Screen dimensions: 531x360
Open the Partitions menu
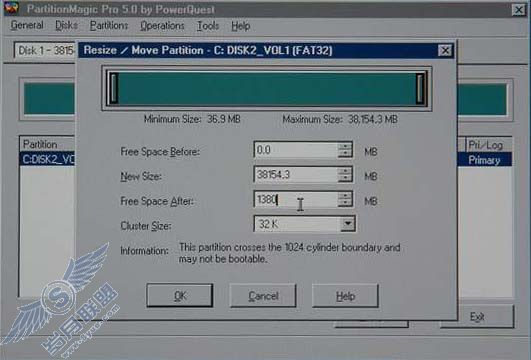(109, 26)
